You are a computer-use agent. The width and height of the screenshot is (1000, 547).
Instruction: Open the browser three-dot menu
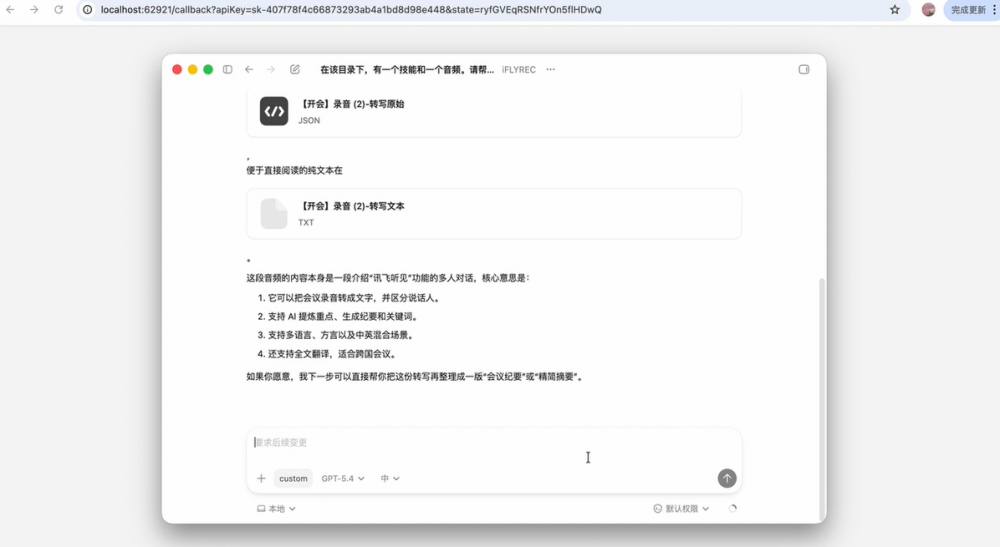(x=995, y=10)
